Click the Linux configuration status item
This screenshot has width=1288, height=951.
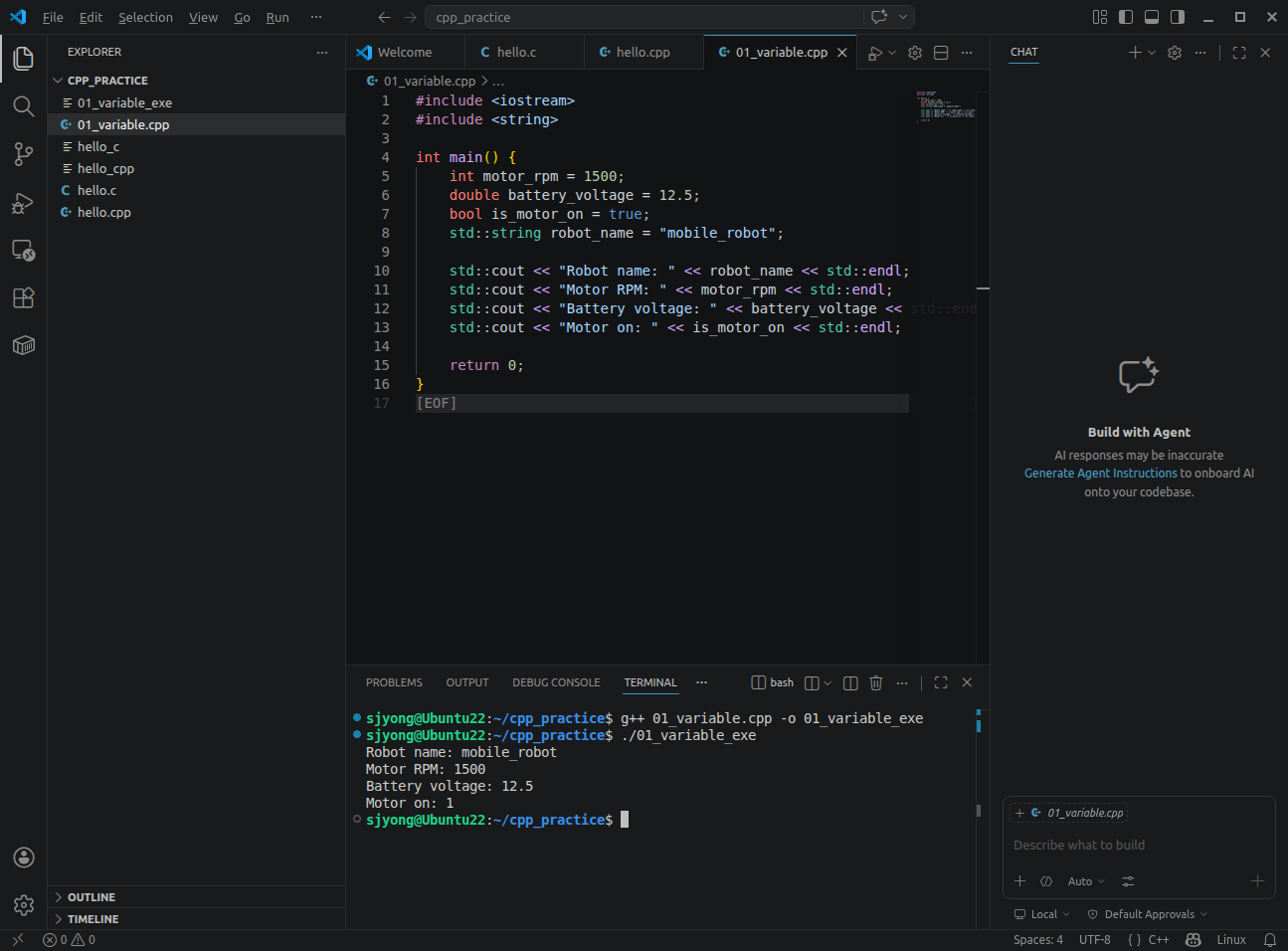1231,940
